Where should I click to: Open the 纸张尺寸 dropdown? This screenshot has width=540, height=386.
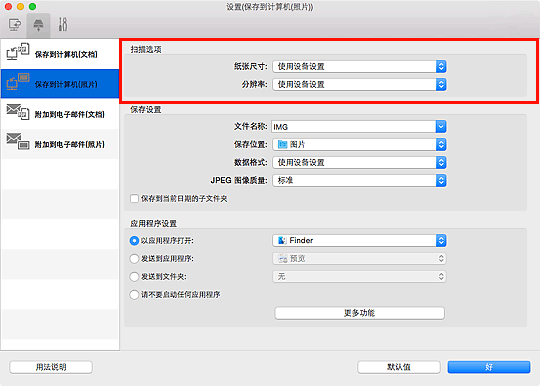[359, 66]
